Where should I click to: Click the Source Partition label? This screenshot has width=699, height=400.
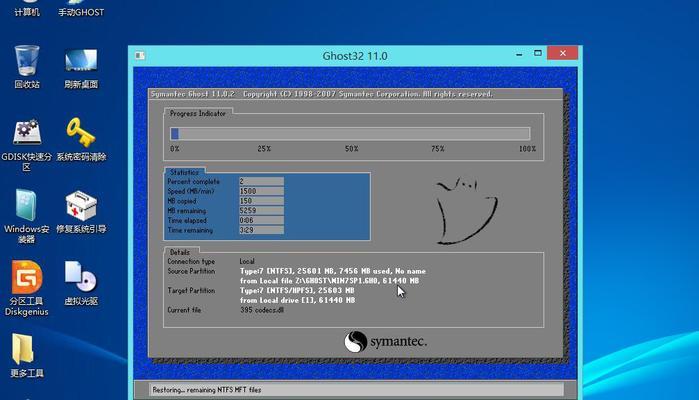click(191, 271)
